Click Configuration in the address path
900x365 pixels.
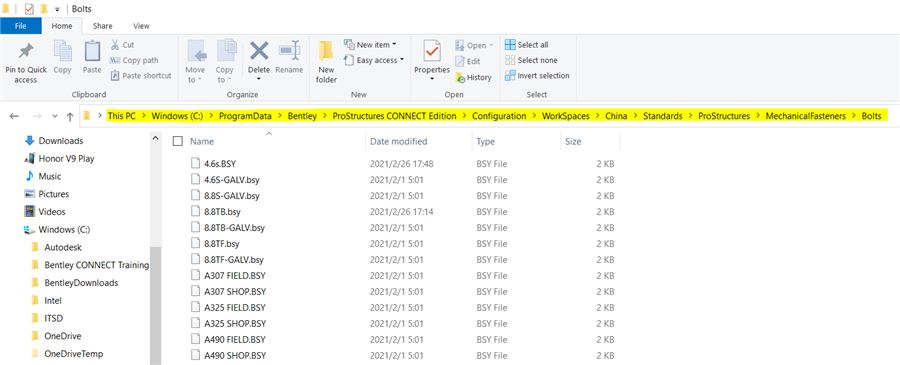(499, 116)
